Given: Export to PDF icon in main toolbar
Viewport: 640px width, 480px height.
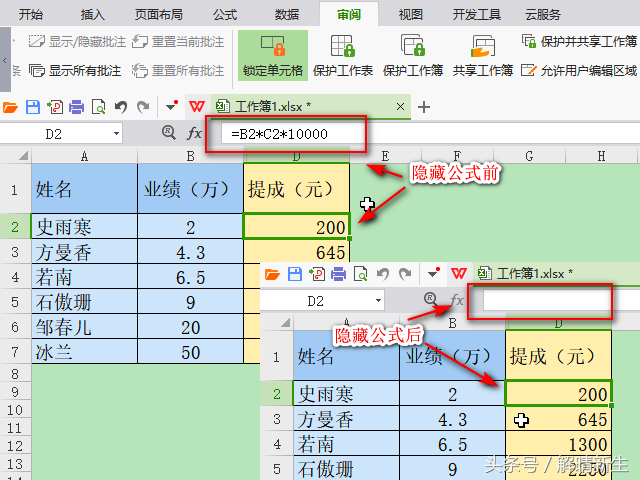Looking at the screenshot, I should coord(55,107).
